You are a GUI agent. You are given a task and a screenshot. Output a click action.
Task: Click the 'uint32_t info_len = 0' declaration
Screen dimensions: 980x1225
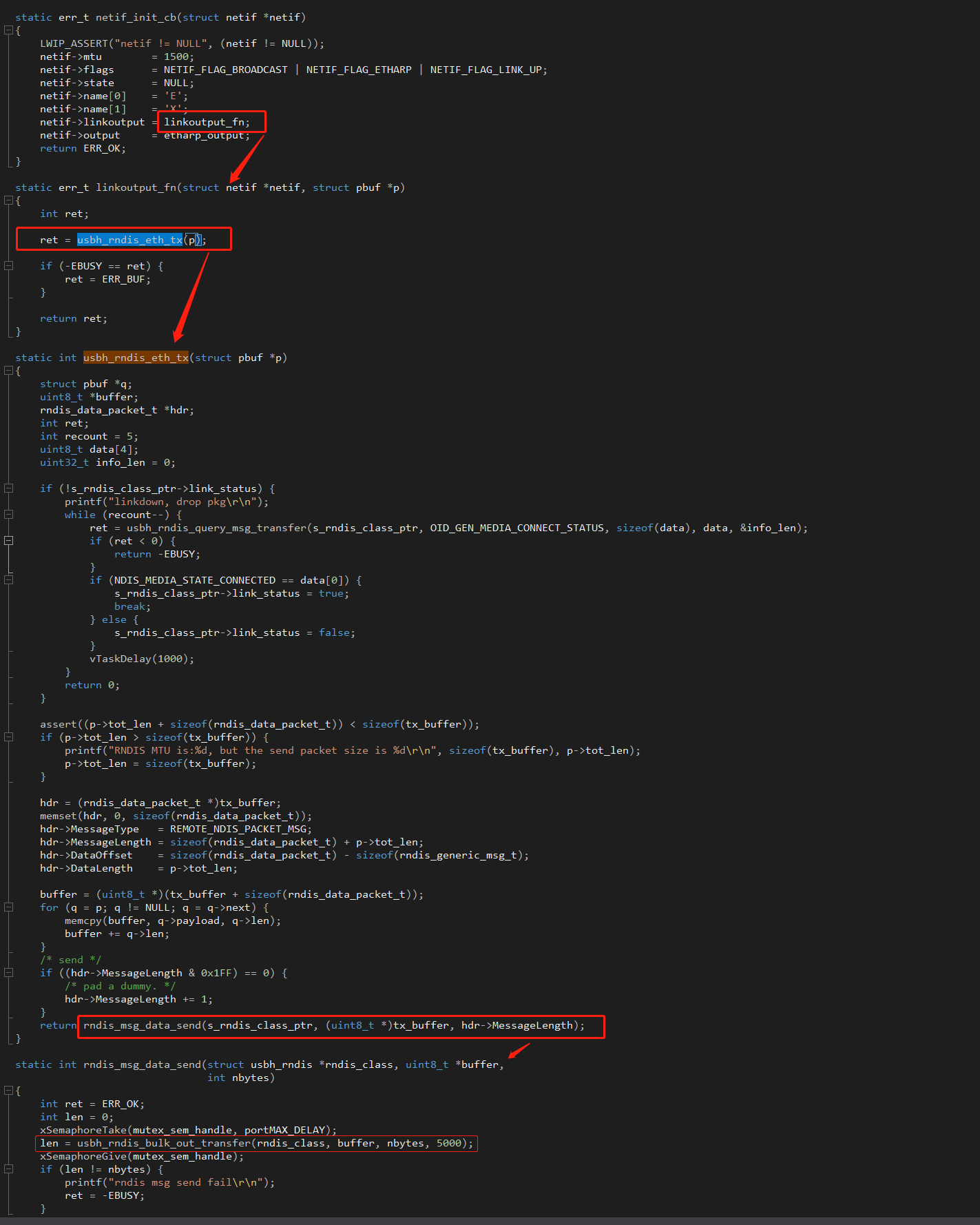(107, 462)
